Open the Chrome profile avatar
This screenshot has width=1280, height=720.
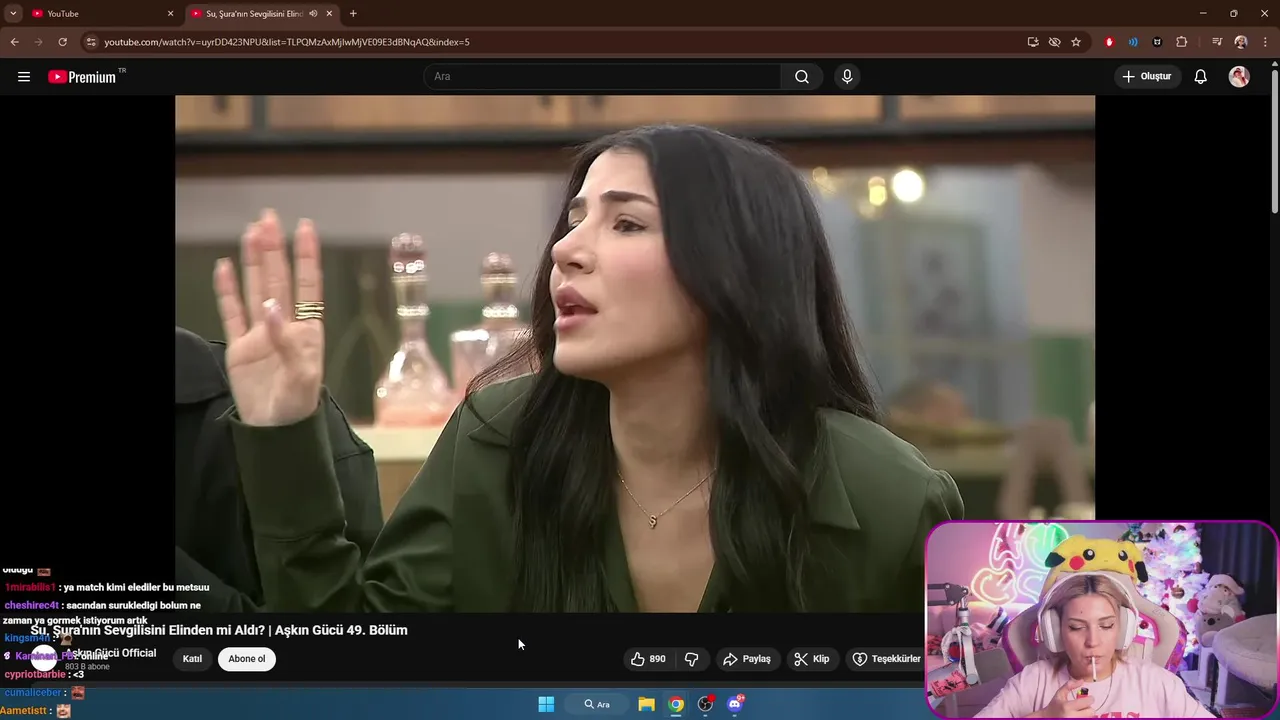pyautogui.click(x=1241, y=42)
